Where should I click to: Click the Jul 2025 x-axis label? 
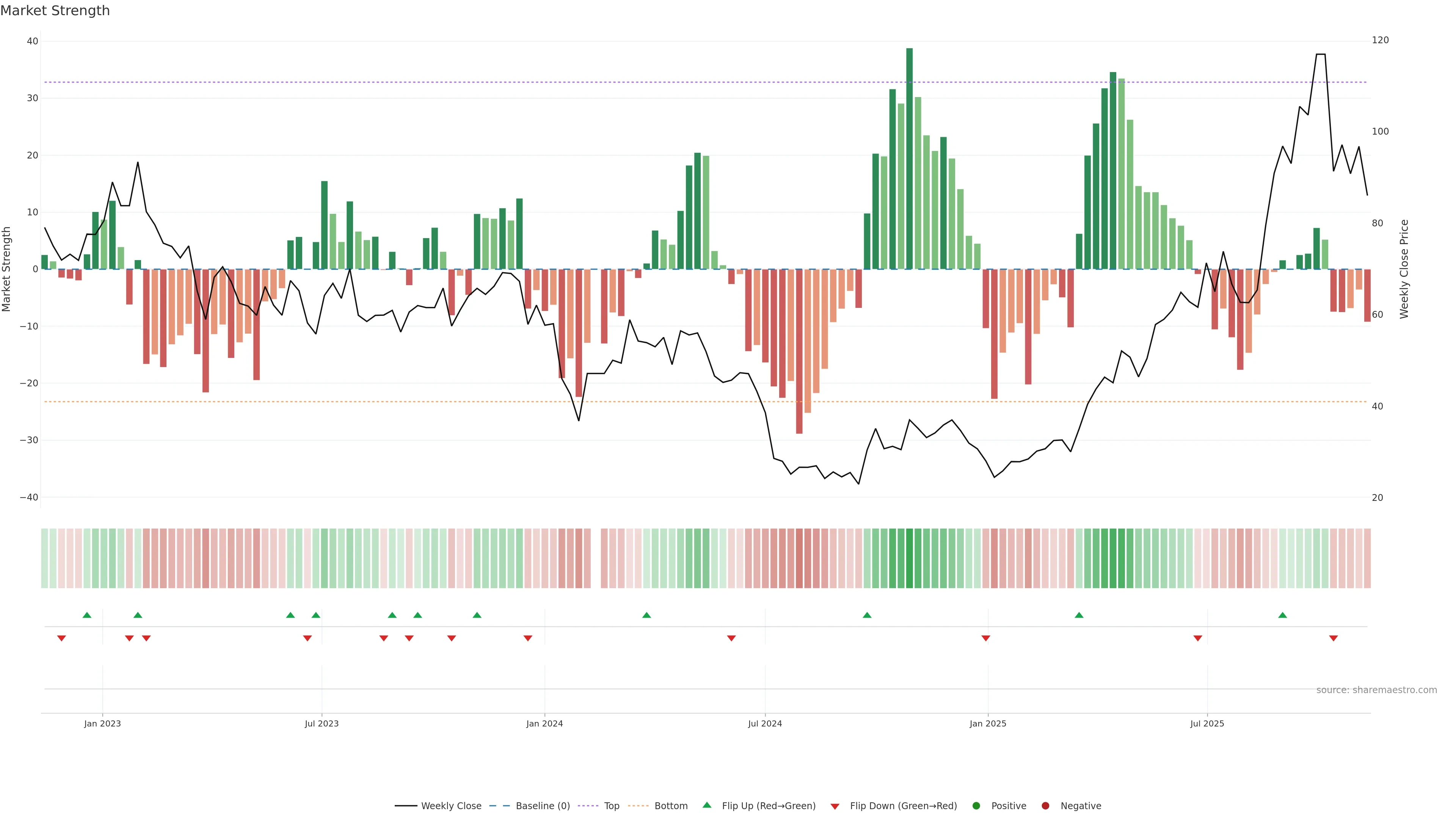(x=1207, y=723)
